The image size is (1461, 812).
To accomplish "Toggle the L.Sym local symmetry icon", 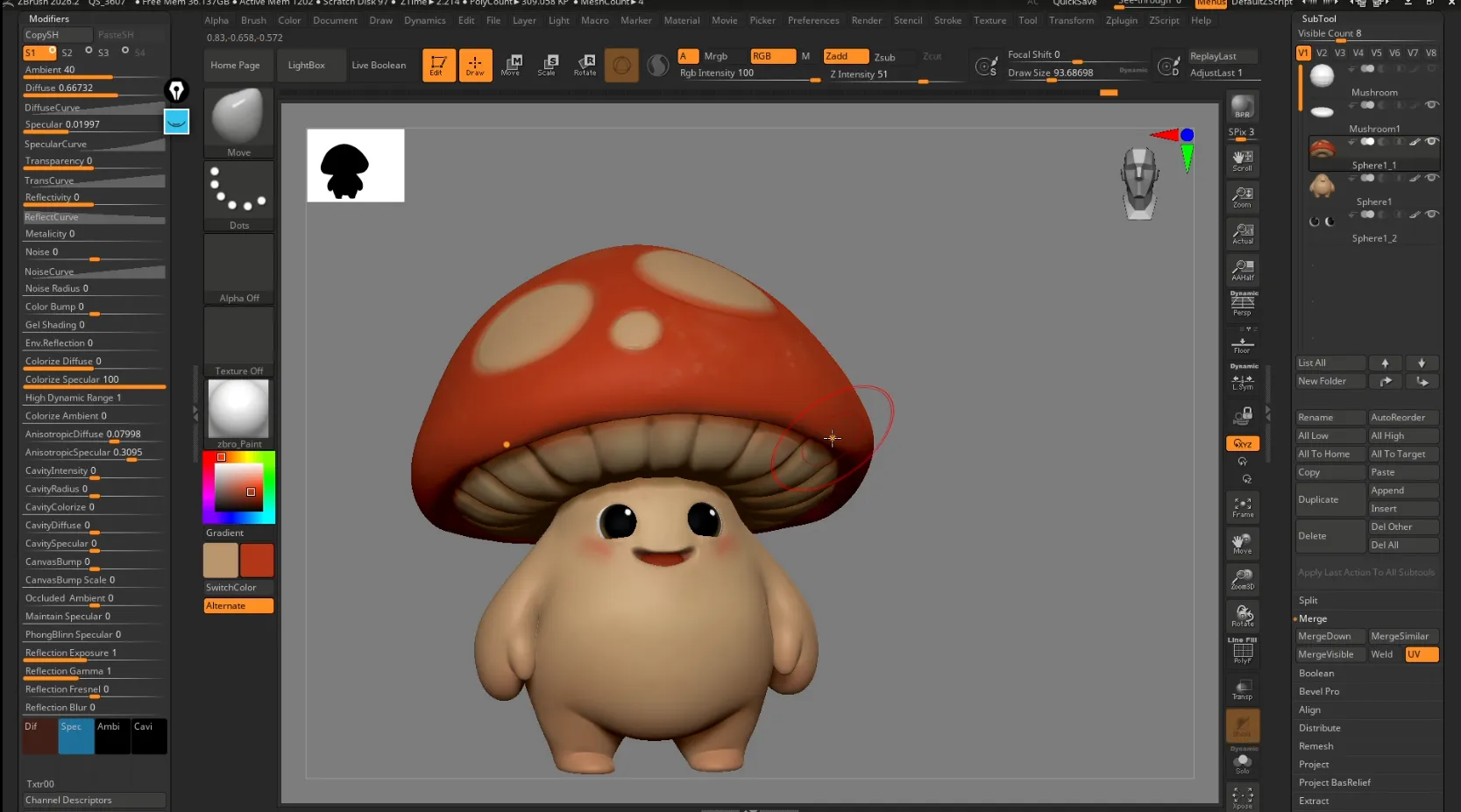I will (1242, 379).
